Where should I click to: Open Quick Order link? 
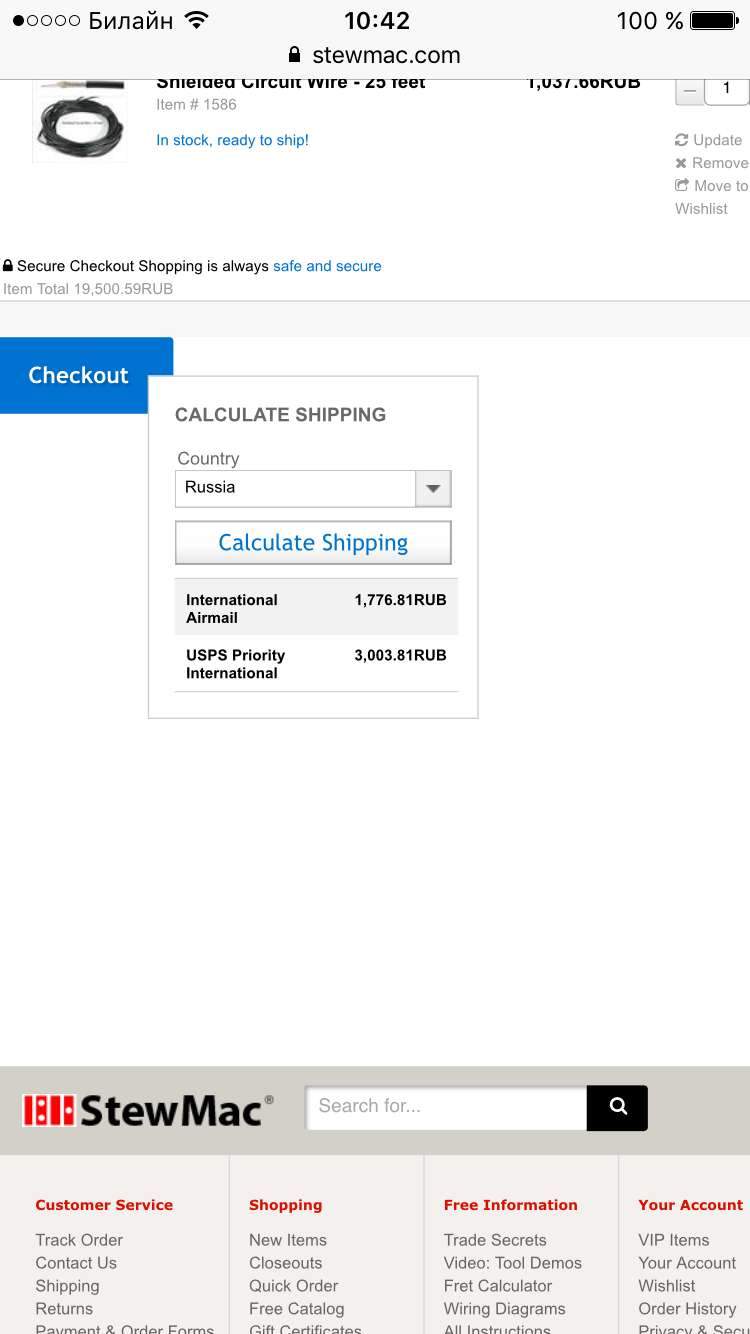(294, 1286)
